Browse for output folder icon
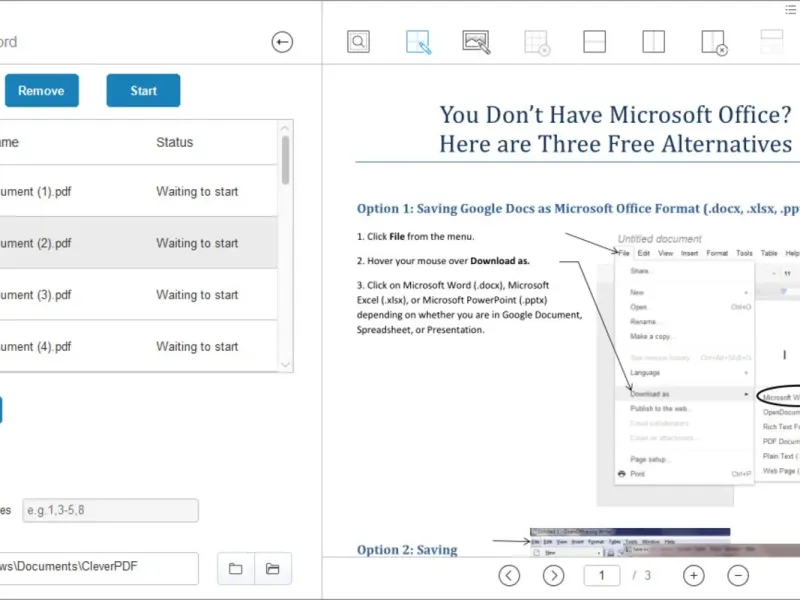Image resolution: width=800 pixels, height=600 pixels. click(x=236, y=568)
